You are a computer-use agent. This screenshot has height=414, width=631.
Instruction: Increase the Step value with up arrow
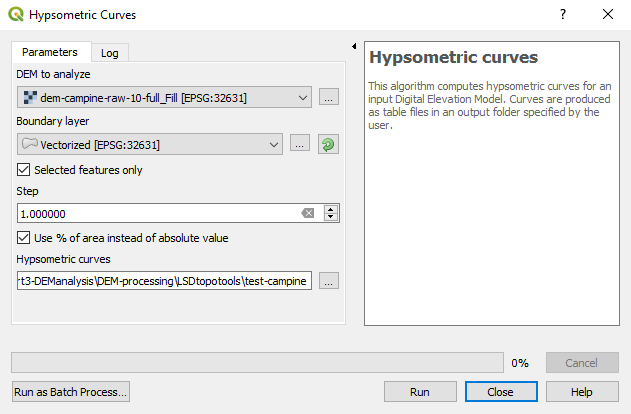point(331,209)
